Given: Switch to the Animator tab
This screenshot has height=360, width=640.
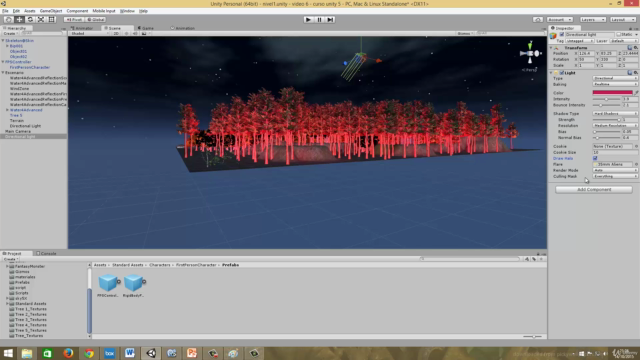Looking at the screenshot, I should tap(82, 28).
